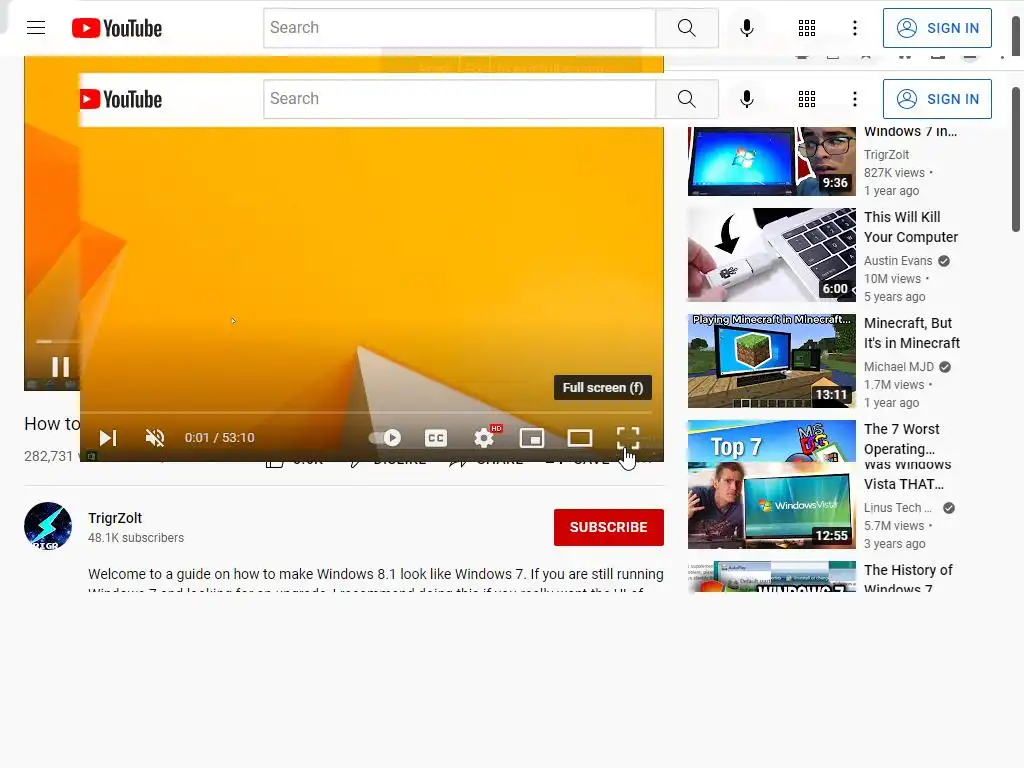
Task: Open YouTube apps grid in top header
Action: 807,28
